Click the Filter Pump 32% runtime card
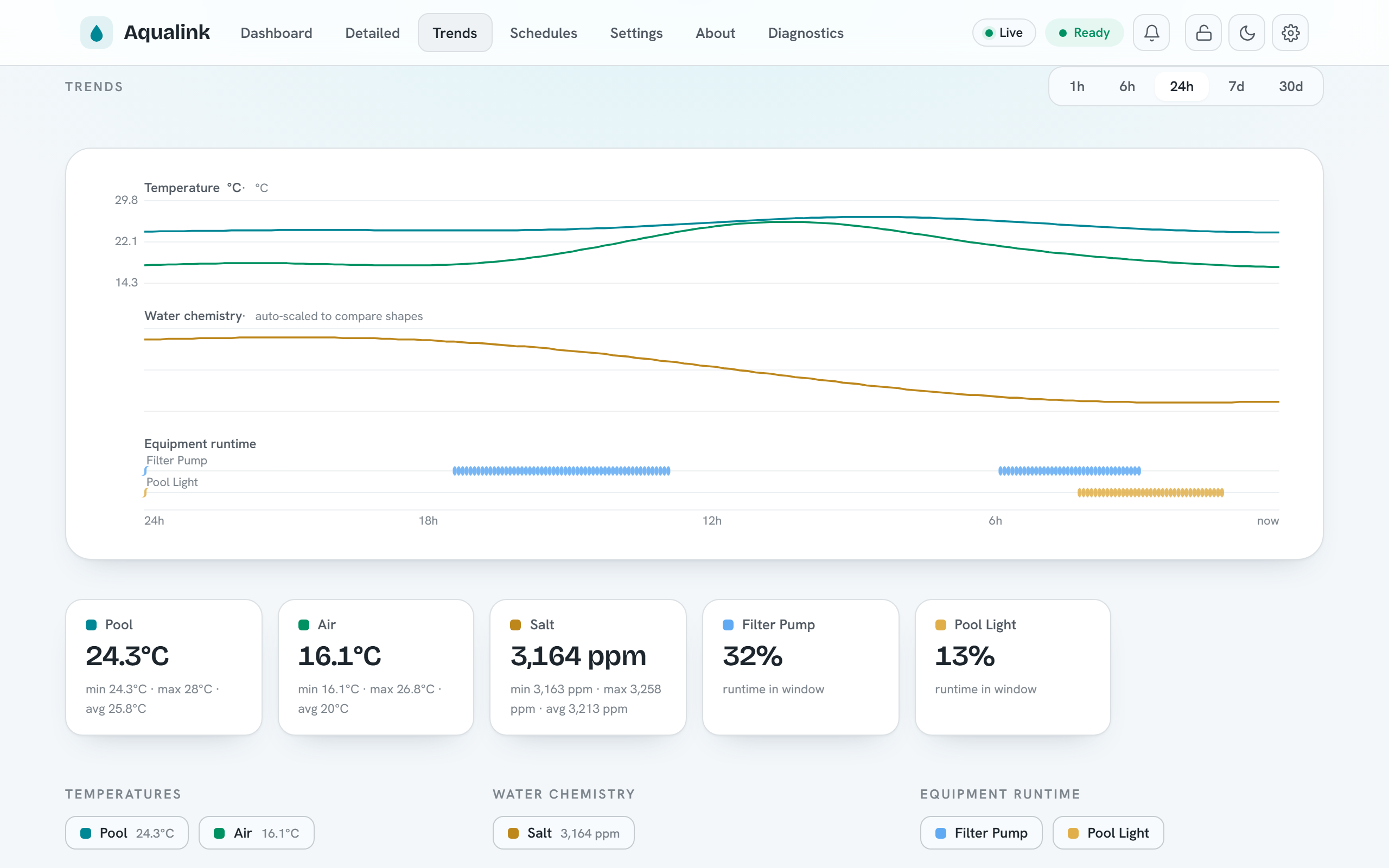The height and width of the screenshot is (868, 1389). point(801,667)
